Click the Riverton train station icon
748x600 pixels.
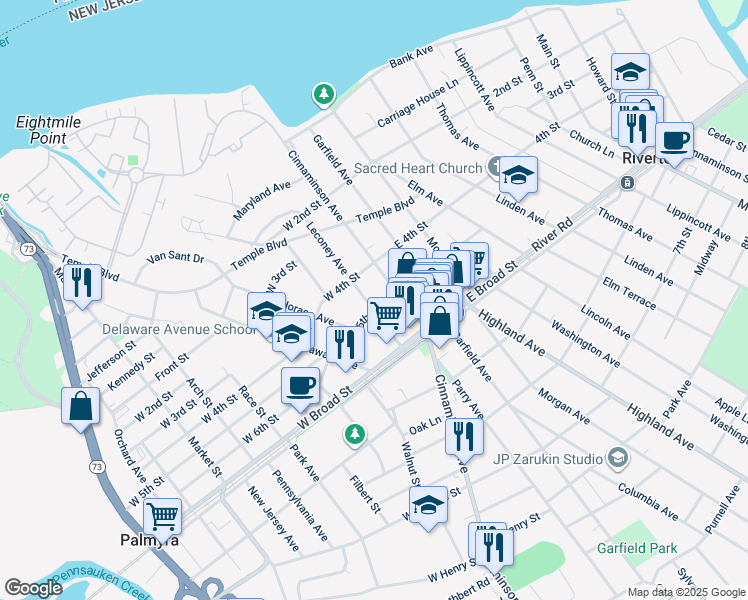click(627, 182)
